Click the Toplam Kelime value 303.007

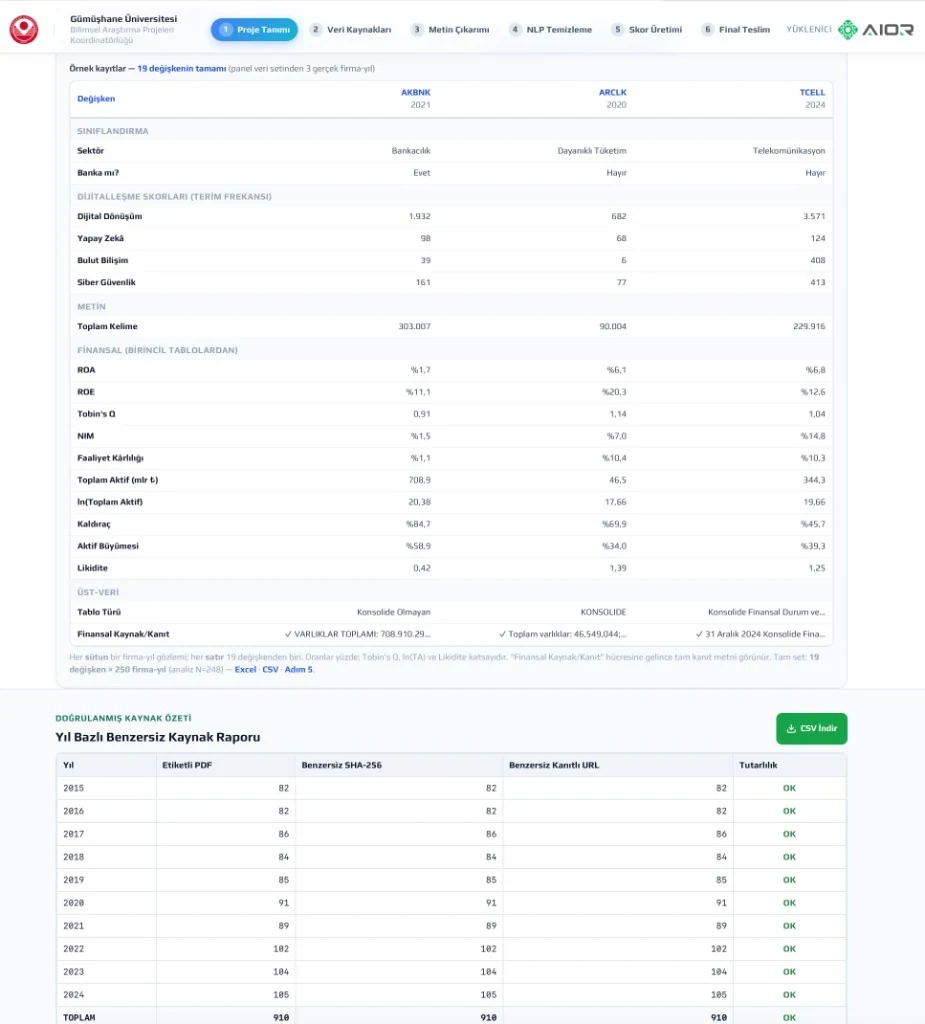[x=414, y=326]
